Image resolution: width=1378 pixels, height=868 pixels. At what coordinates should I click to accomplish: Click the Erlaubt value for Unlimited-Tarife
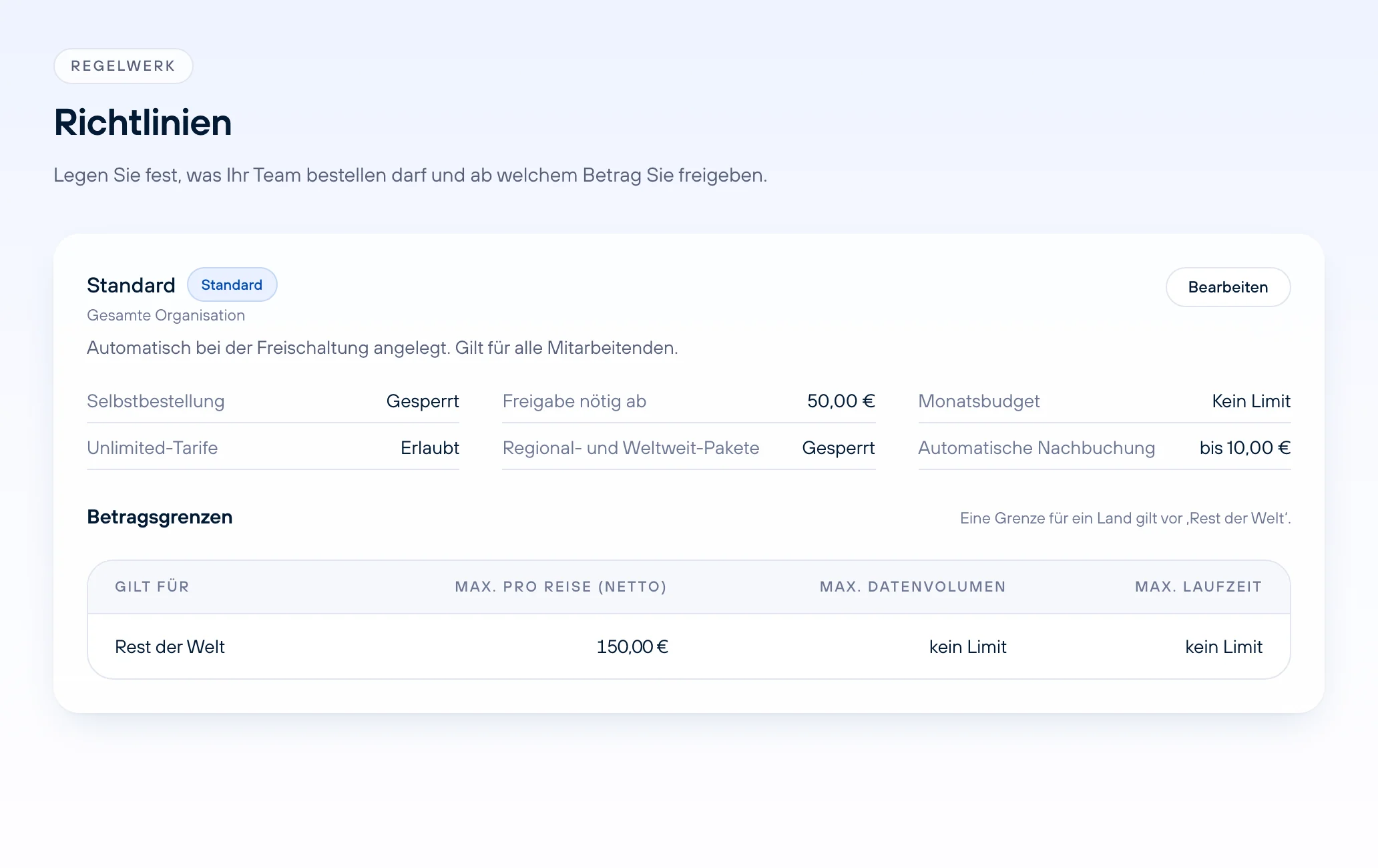pyautogui.click(x=430, y=448)
